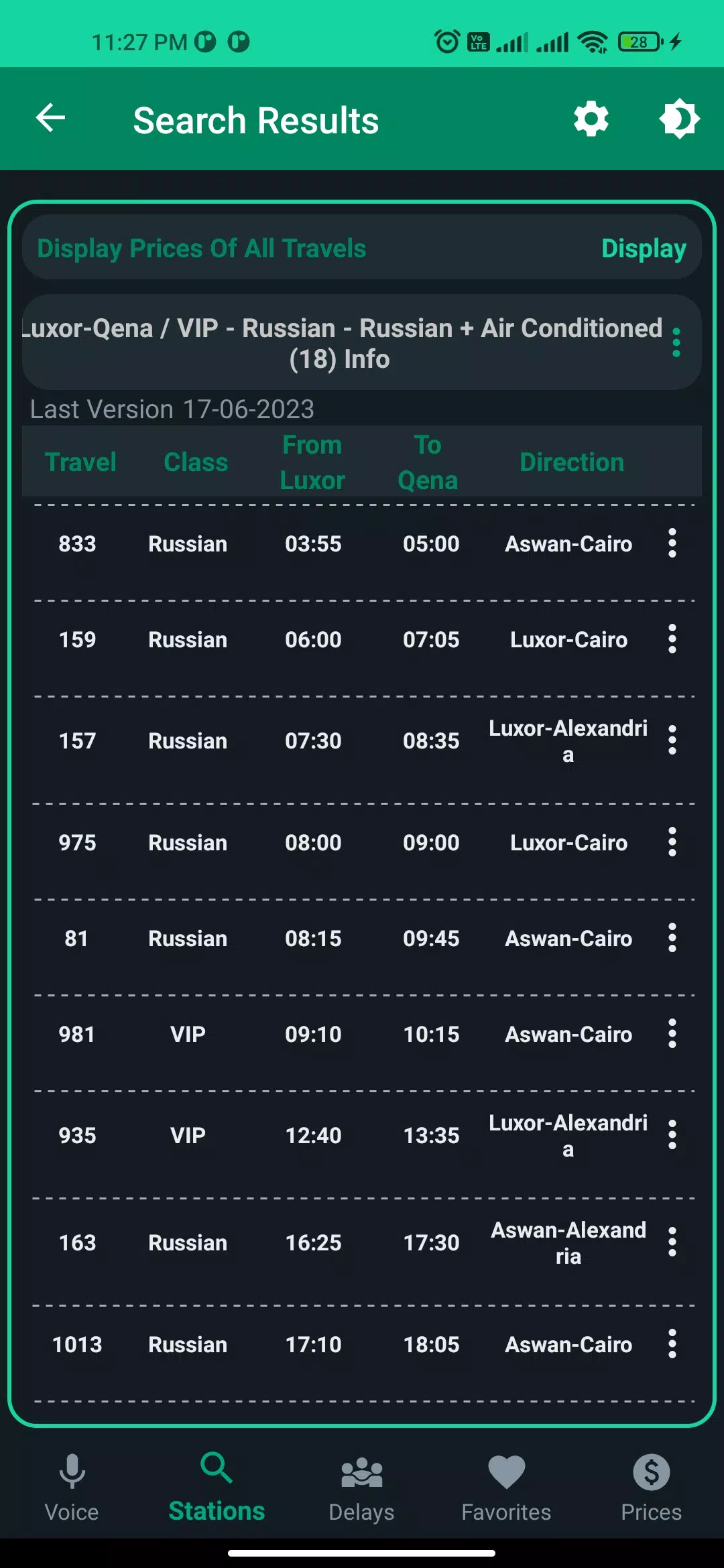Toggle dark/light theme brightness icon
The height and width of the screenshot is (1568, 724).
[x=679, y=119]
